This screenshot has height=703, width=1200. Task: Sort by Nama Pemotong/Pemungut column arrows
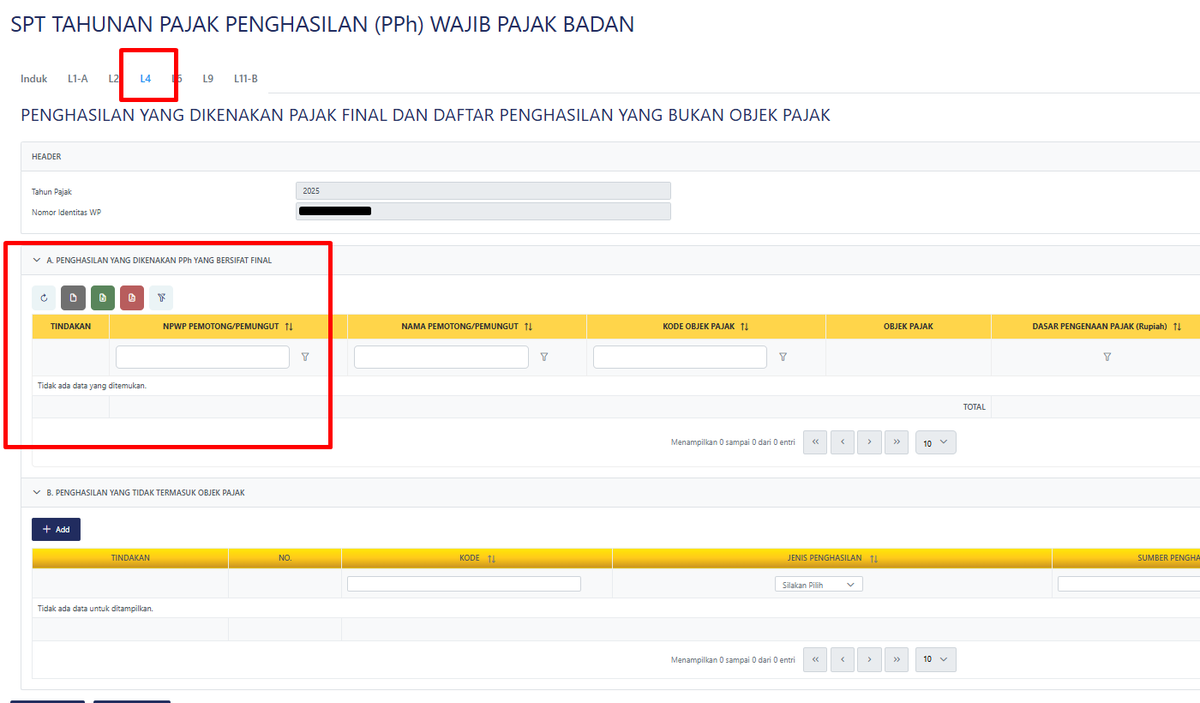tap(528, 327)
